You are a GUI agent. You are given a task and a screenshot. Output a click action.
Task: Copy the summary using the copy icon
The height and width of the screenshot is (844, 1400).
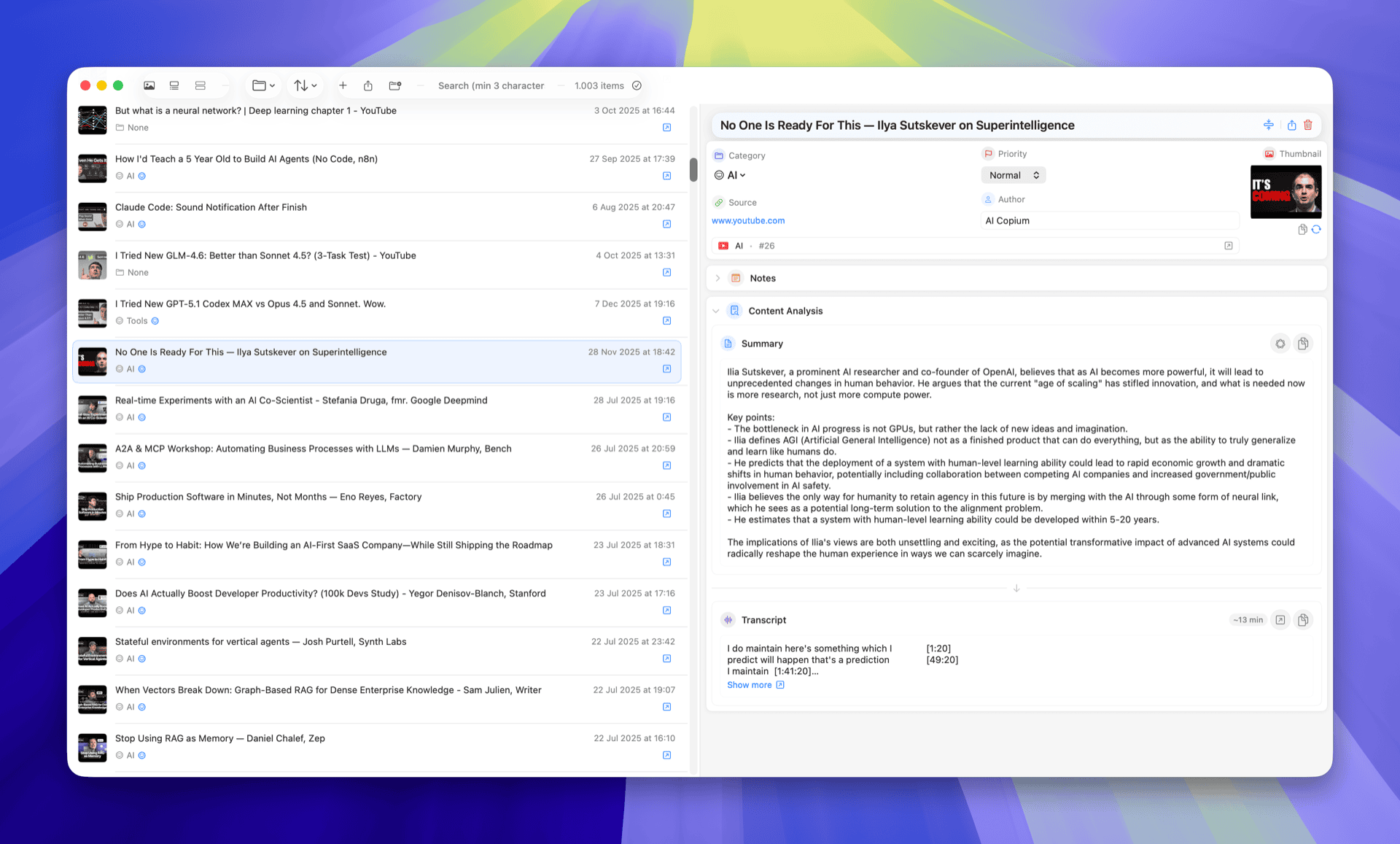point(1303,343)
